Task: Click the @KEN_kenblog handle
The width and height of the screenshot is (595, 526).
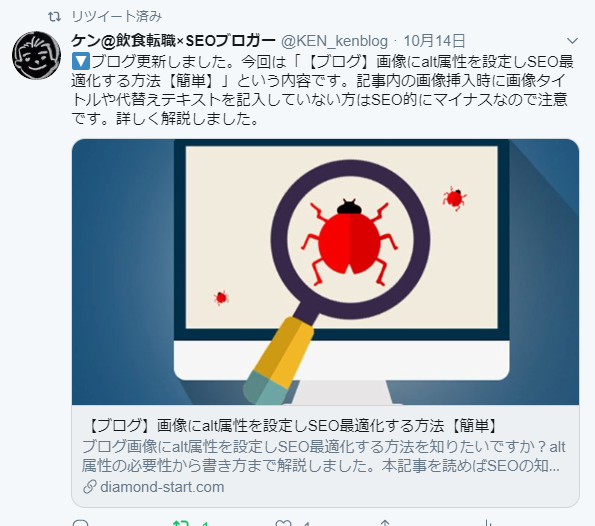Action: (x=334, y=41)
